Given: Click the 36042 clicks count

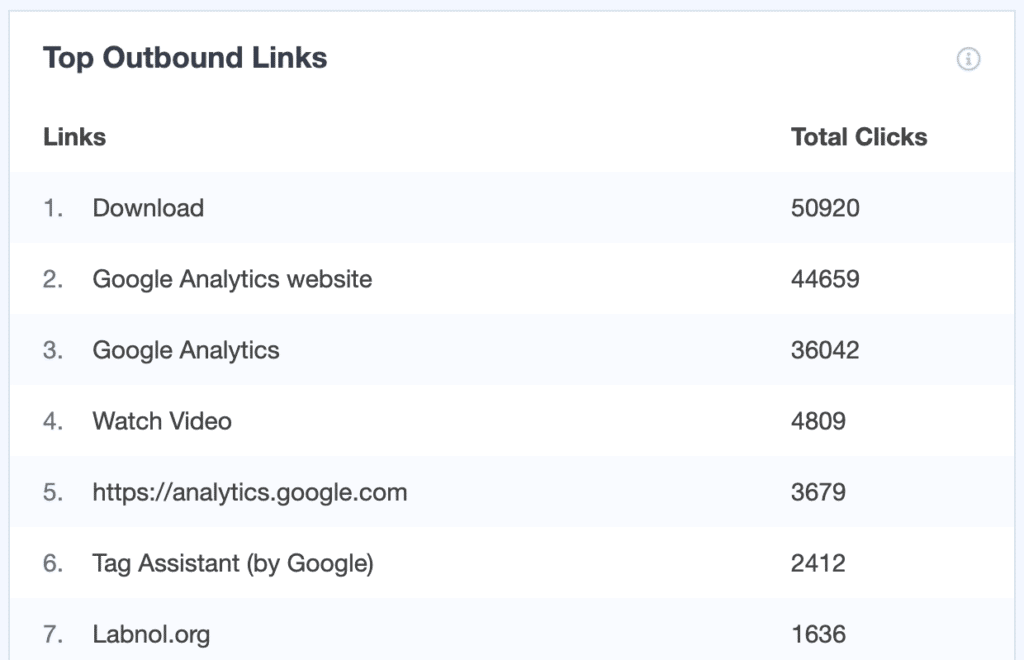Looking at the screenshot, I should point(825,351).
